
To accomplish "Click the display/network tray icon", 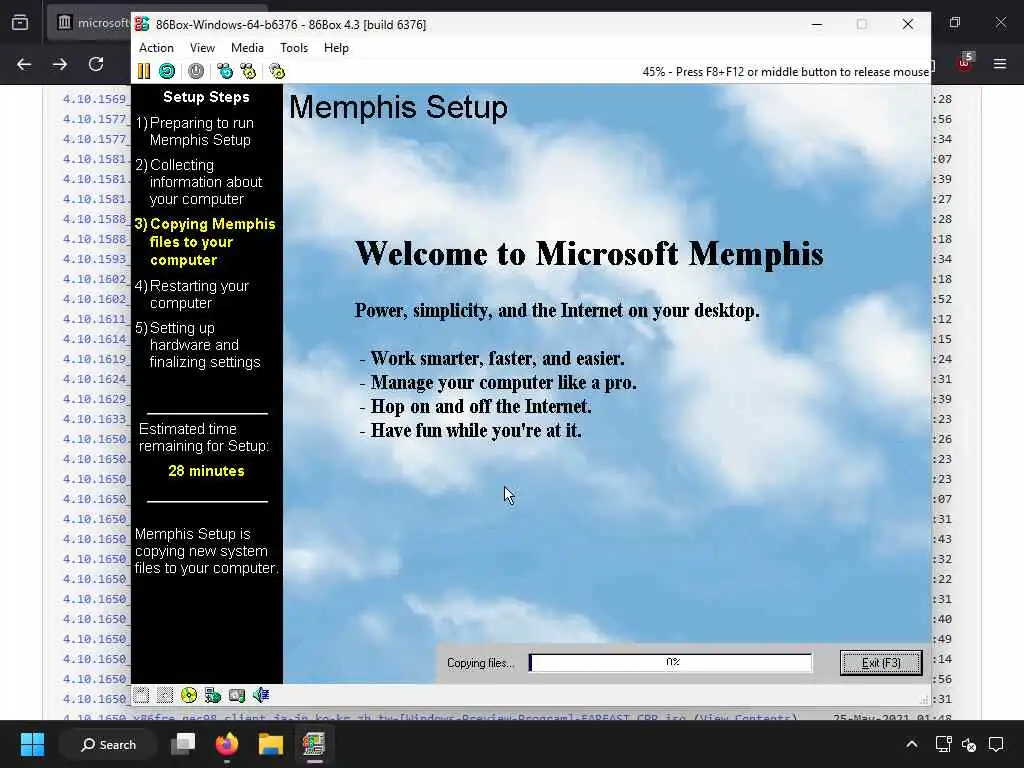I will [943, 744].
